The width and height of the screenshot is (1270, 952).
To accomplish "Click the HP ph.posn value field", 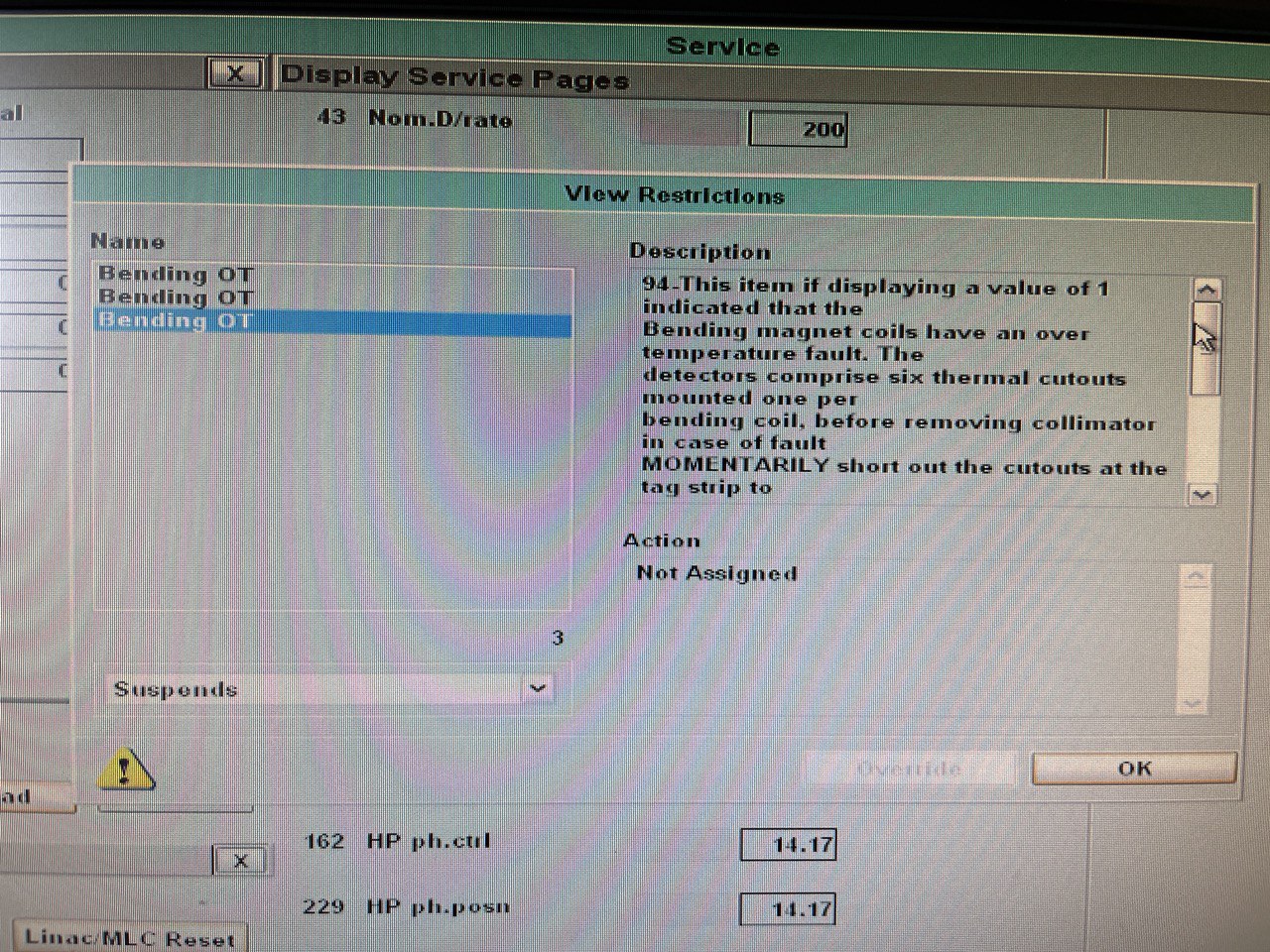I will click(x=788, y=908).
